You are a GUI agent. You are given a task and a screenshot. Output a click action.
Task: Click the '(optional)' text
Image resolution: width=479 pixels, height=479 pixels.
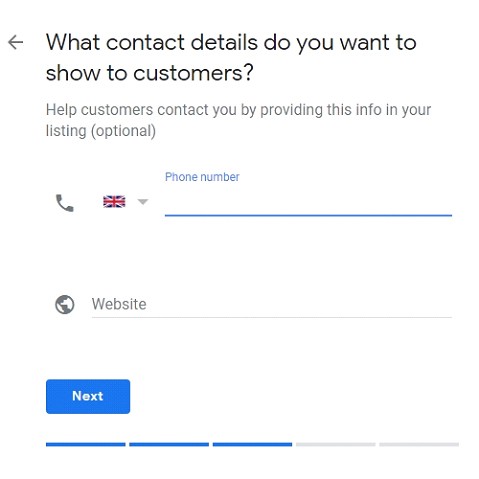point(124,131)
